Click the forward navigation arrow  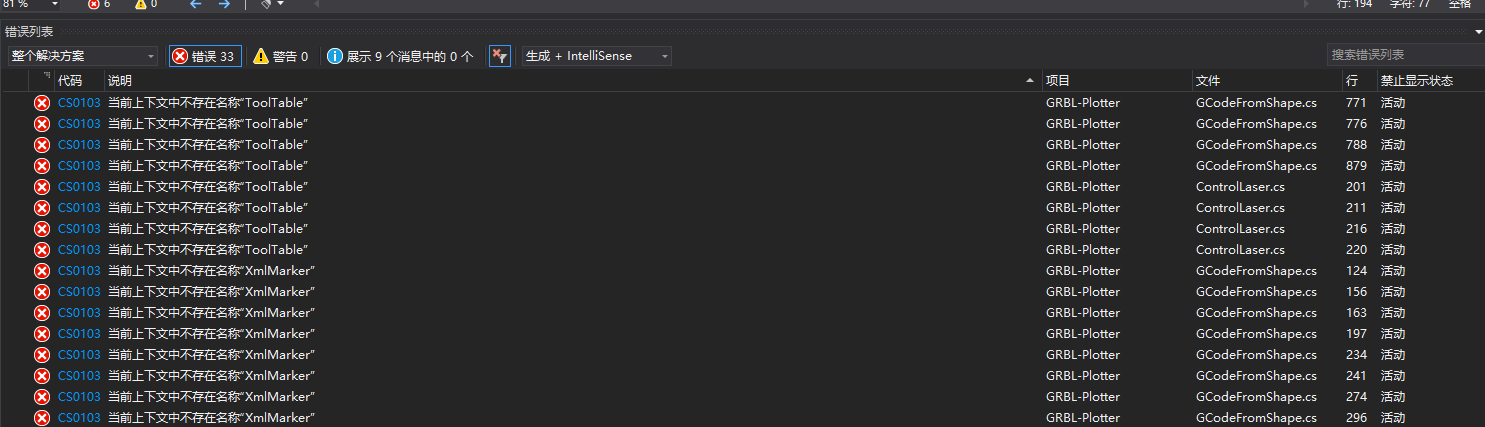(x=224, y=4)
